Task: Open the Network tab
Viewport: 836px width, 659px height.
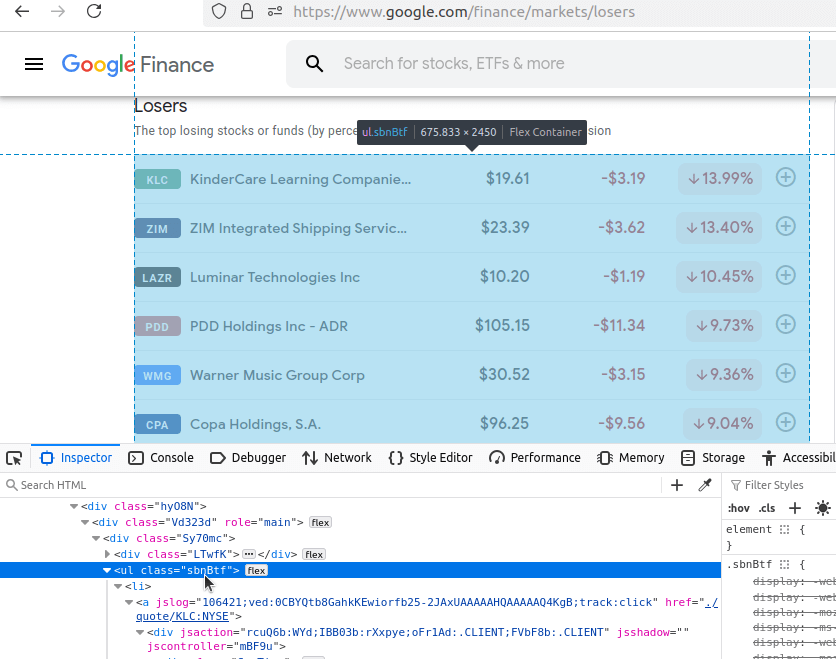Action: pyautogui.click(x=336, y=458)
